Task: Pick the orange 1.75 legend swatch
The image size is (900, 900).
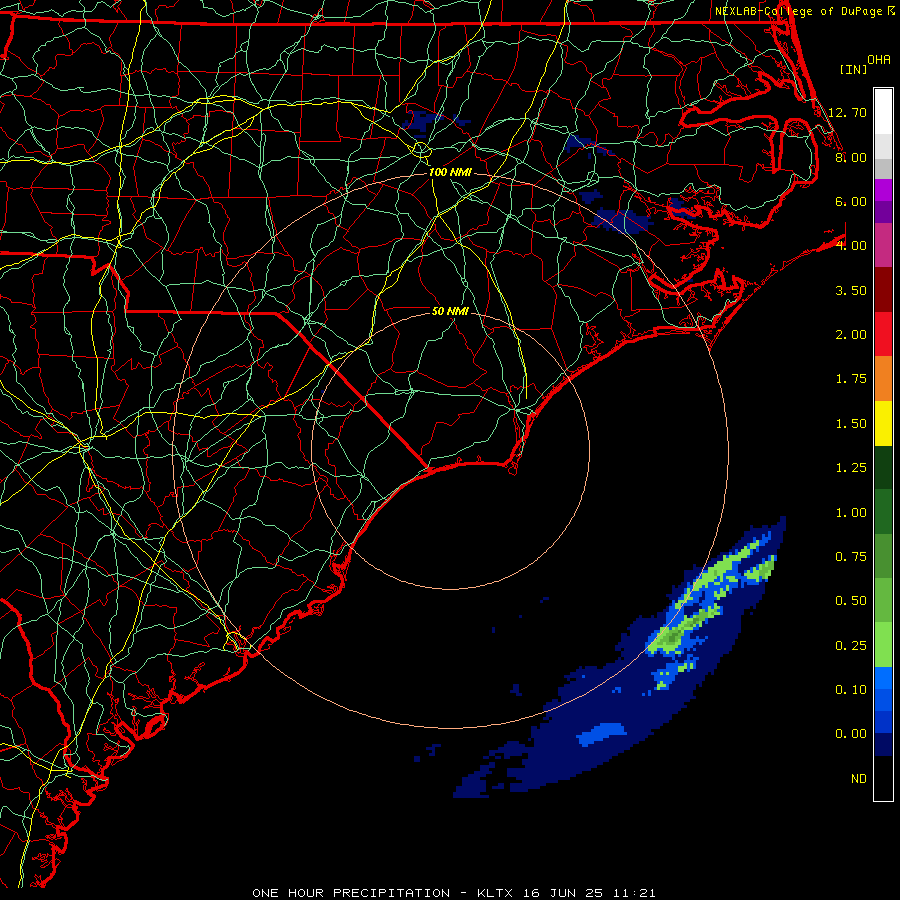Action: point(883,379)
